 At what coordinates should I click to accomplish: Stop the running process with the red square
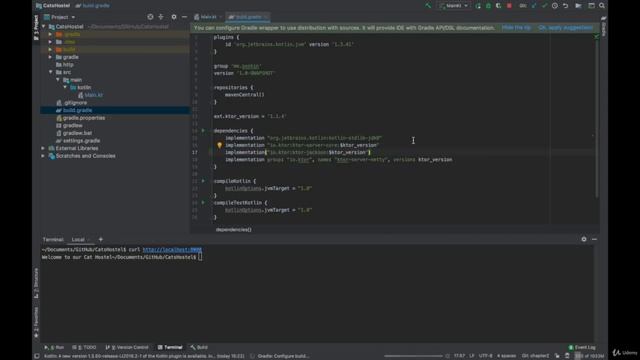[x=509, y=6]
